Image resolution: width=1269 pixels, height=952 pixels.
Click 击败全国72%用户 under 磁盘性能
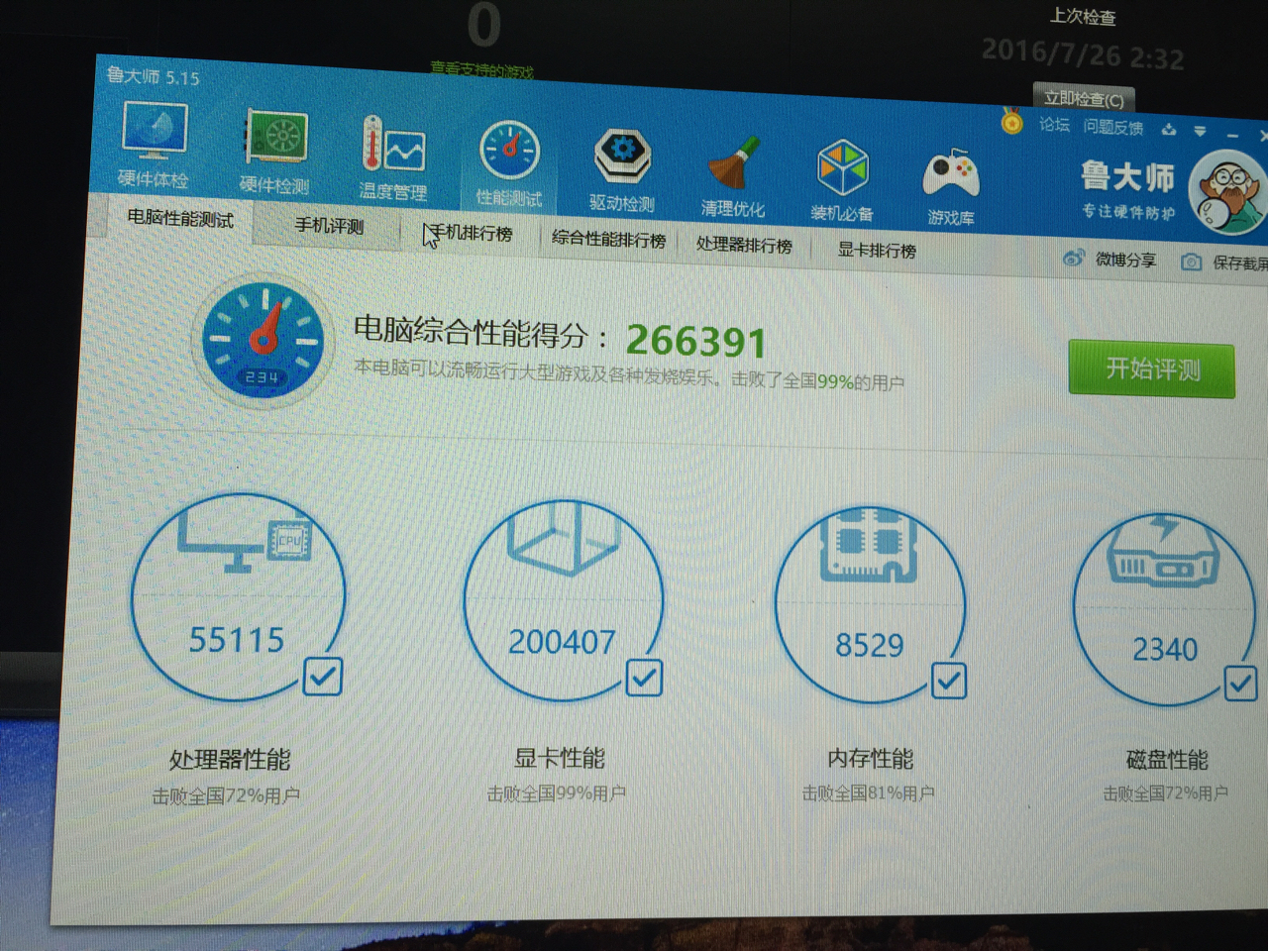1165,793
